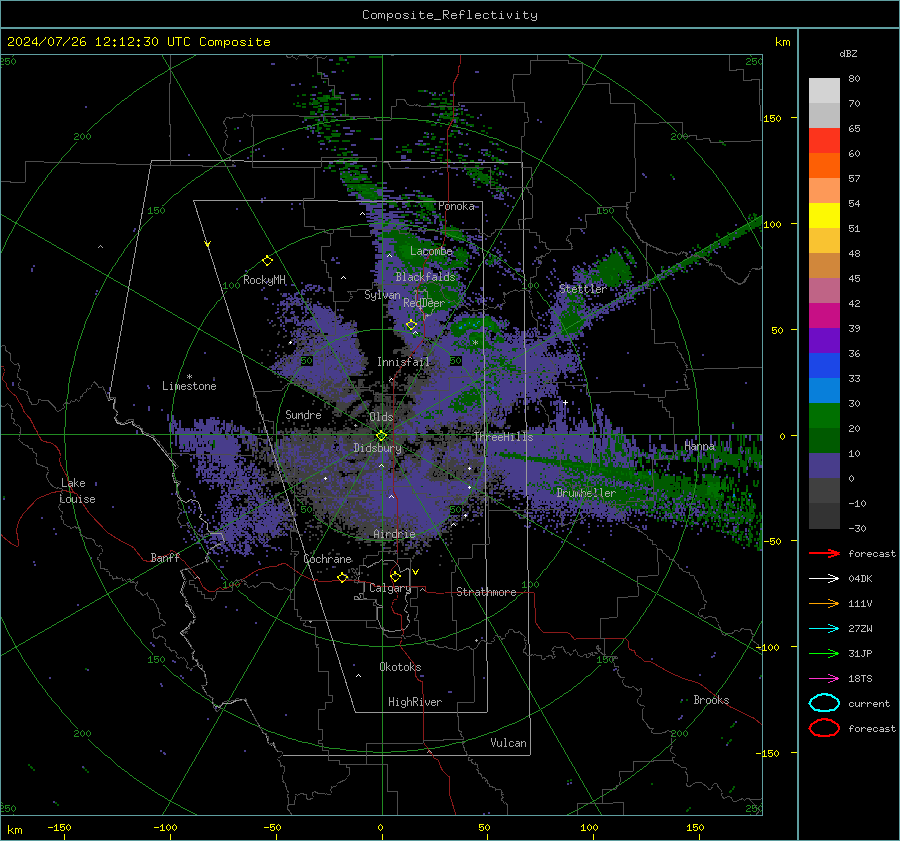The image size is (900, 841).
Task: Click white asterisk marker above Limestone
Action: [189, 377]
